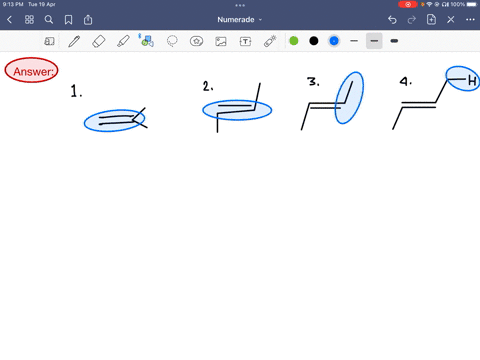480x360 pixels.
Task: Select the Shapes tool
Action: [147, 41]
